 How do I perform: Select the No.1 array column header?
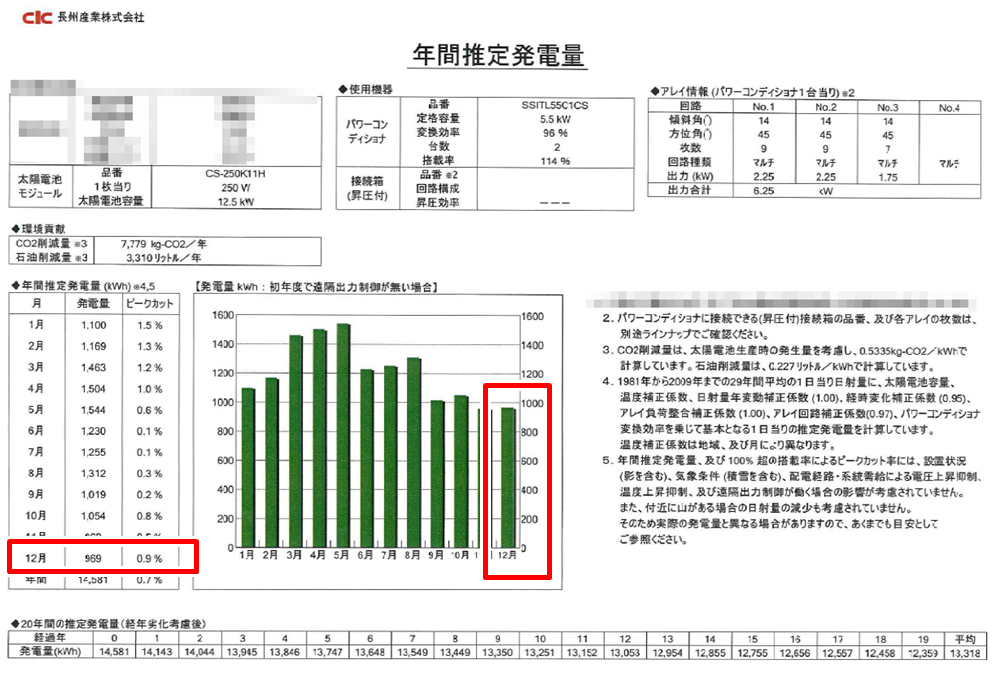point(763,107)
